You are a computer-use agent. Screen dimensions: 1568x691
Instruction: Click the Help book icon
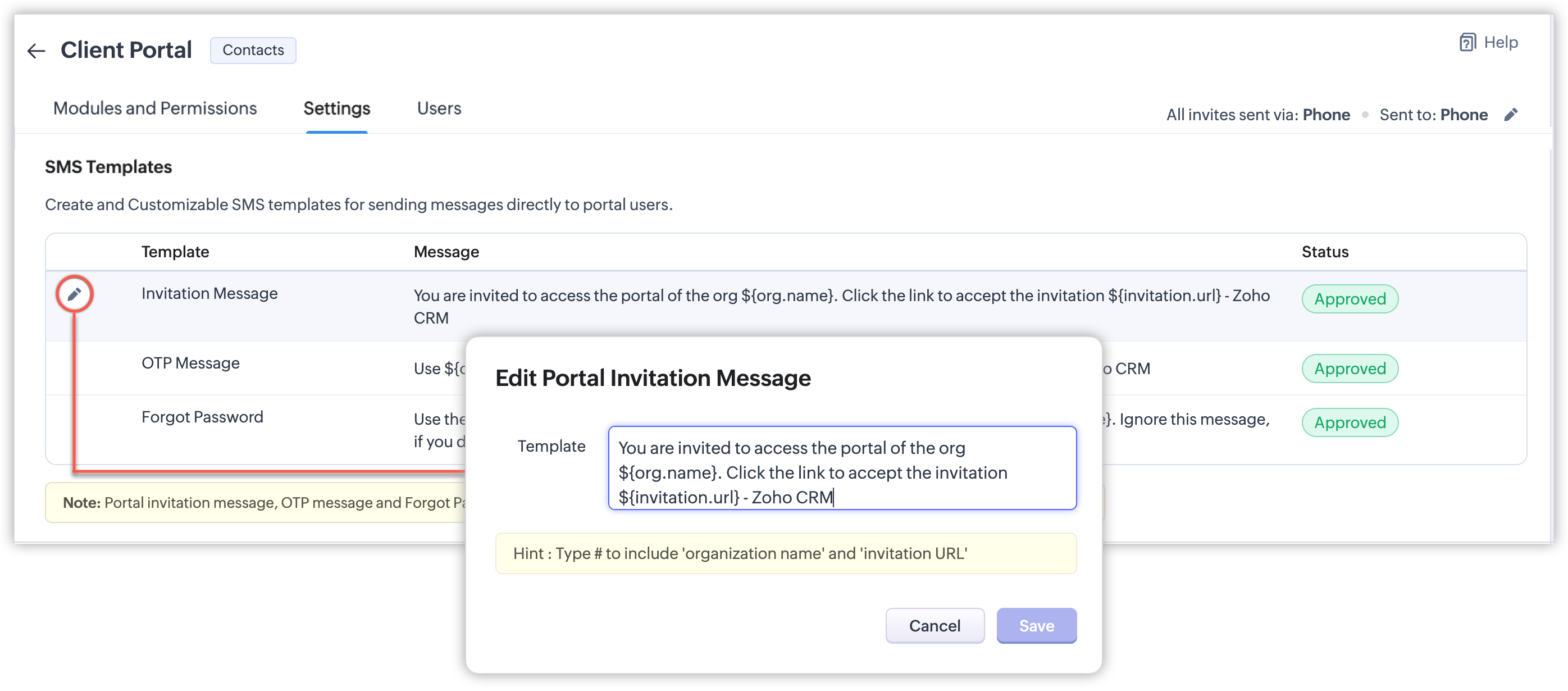click(1467, 43)
